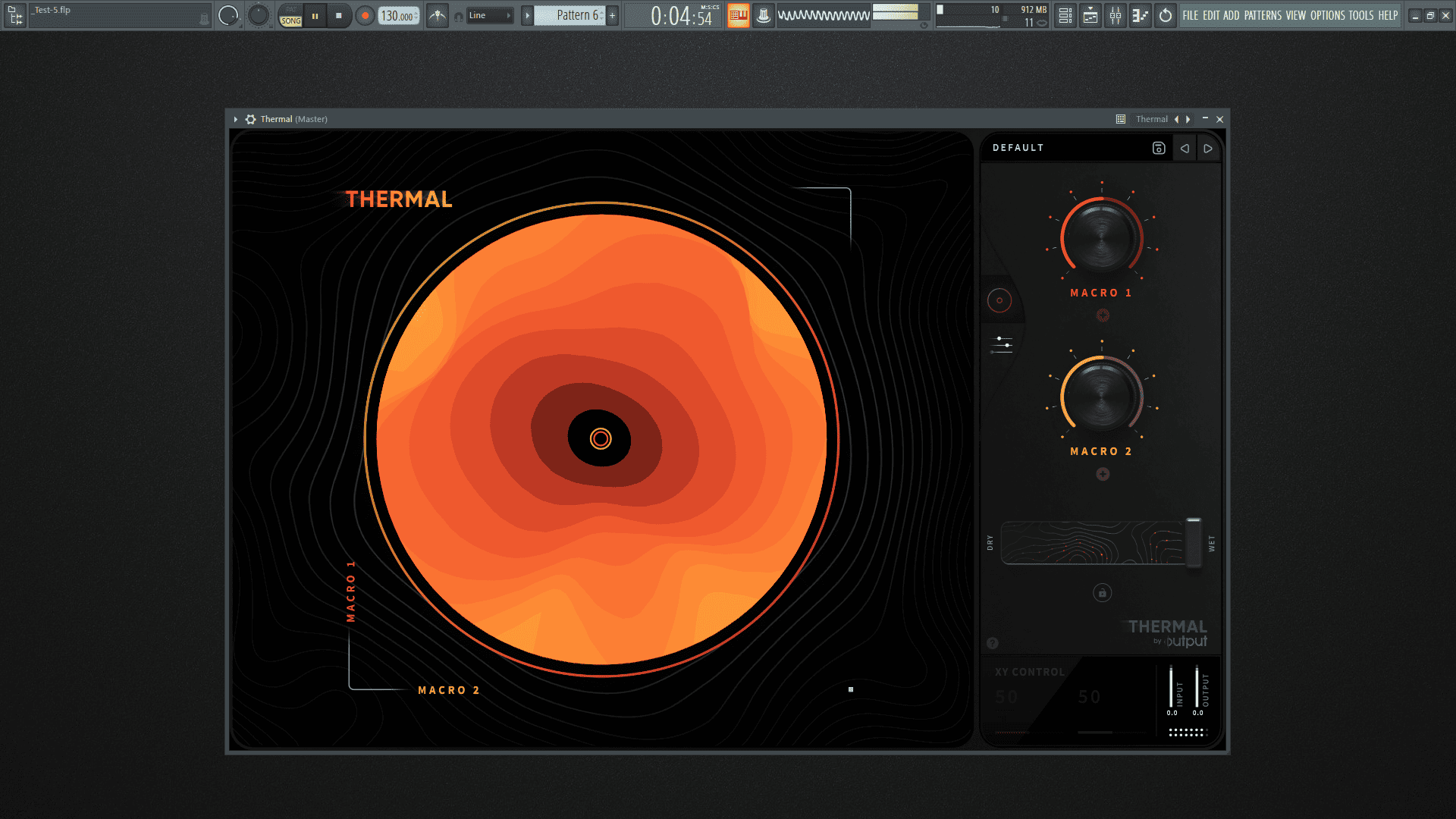
Task: Open the help question mark icon
Action: (x=993, y=643)
